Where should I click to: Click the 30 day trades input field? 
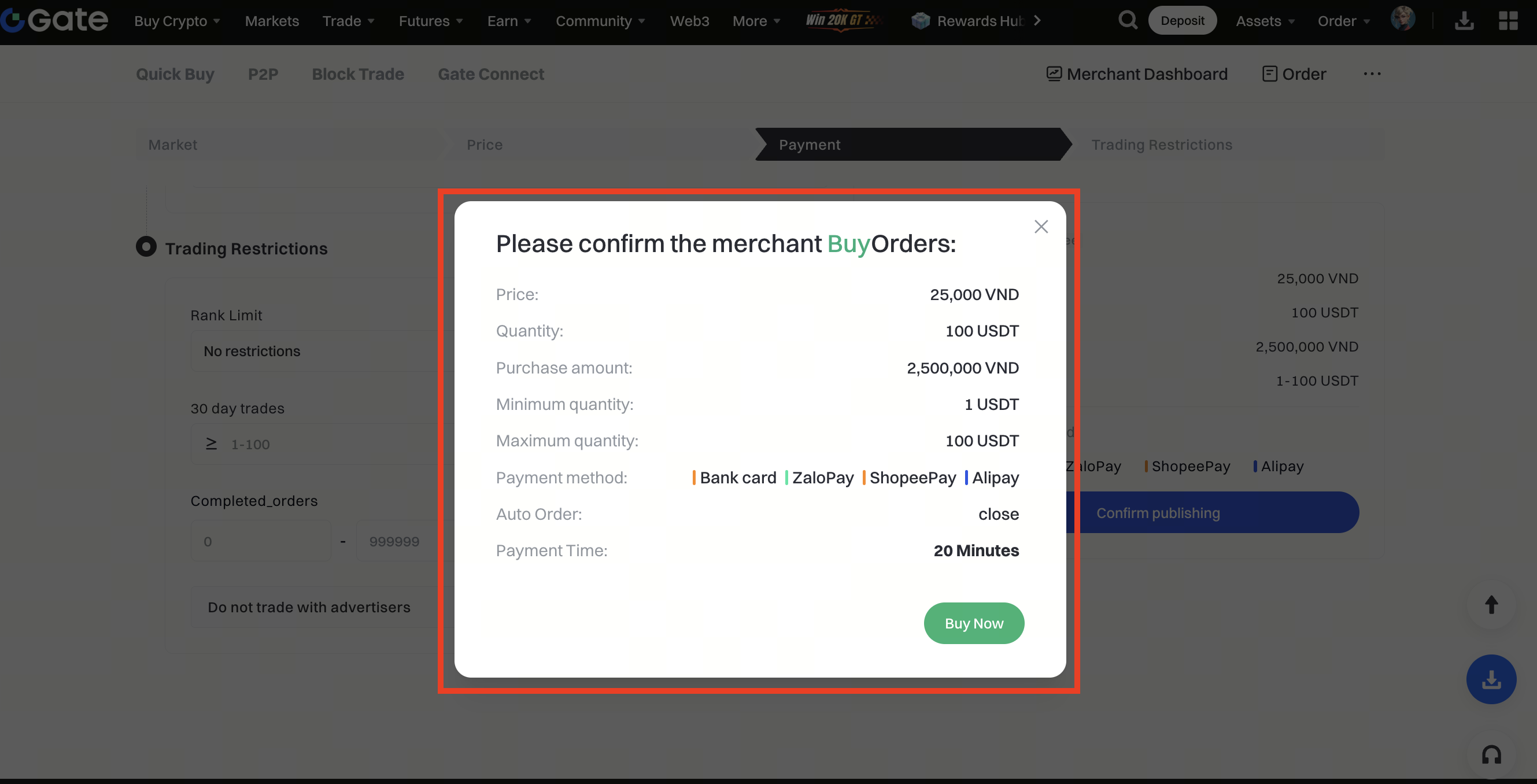(322, 445)
